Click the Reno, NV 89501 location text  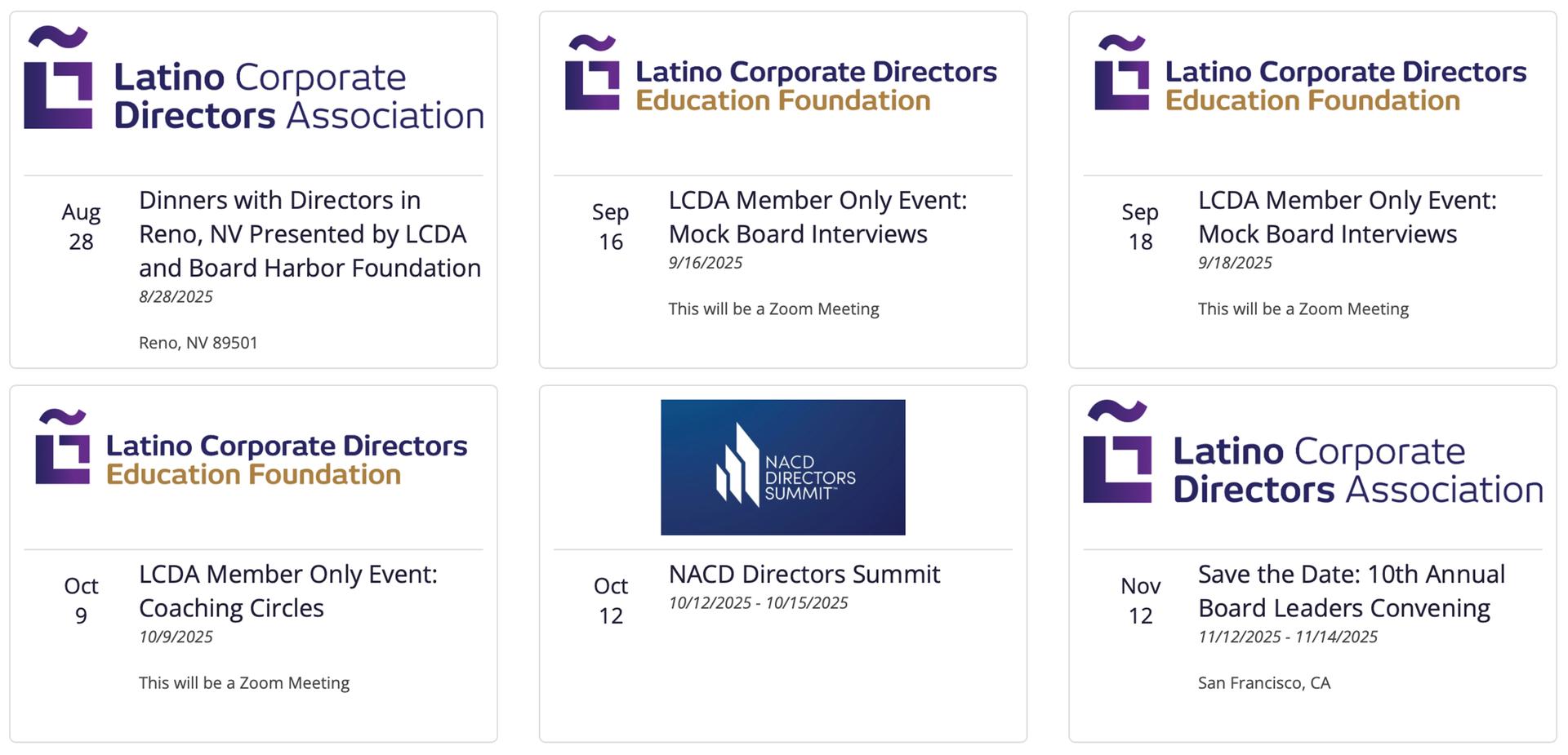tap(198, 343)
